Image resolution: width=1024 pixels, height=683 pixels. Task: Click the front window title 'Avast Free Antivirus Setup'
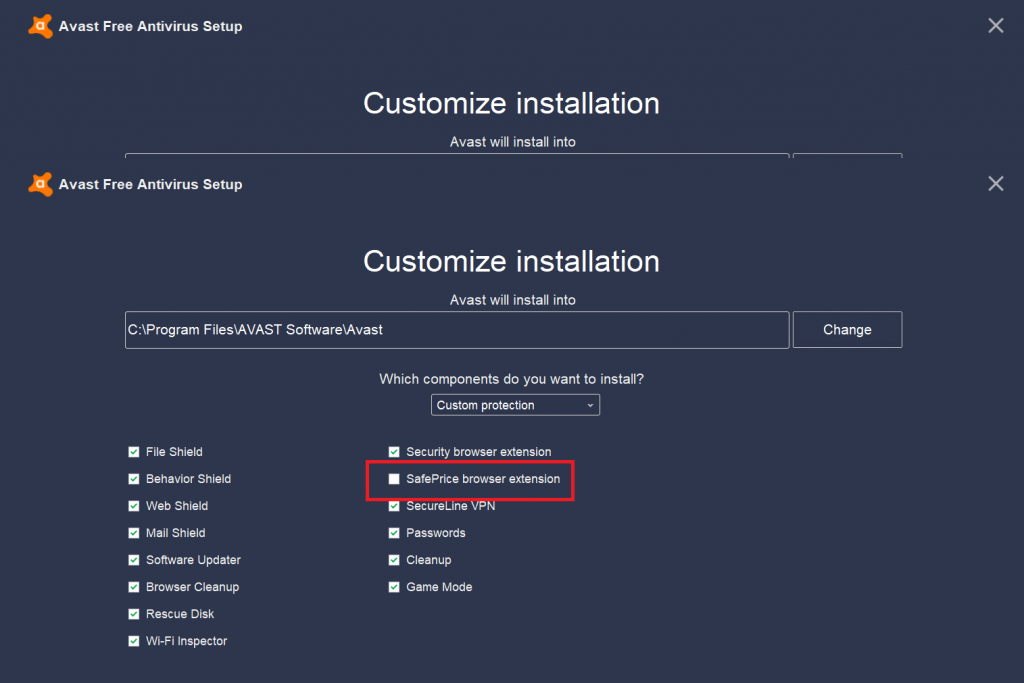pyautogui.click(x=150, y=184)
